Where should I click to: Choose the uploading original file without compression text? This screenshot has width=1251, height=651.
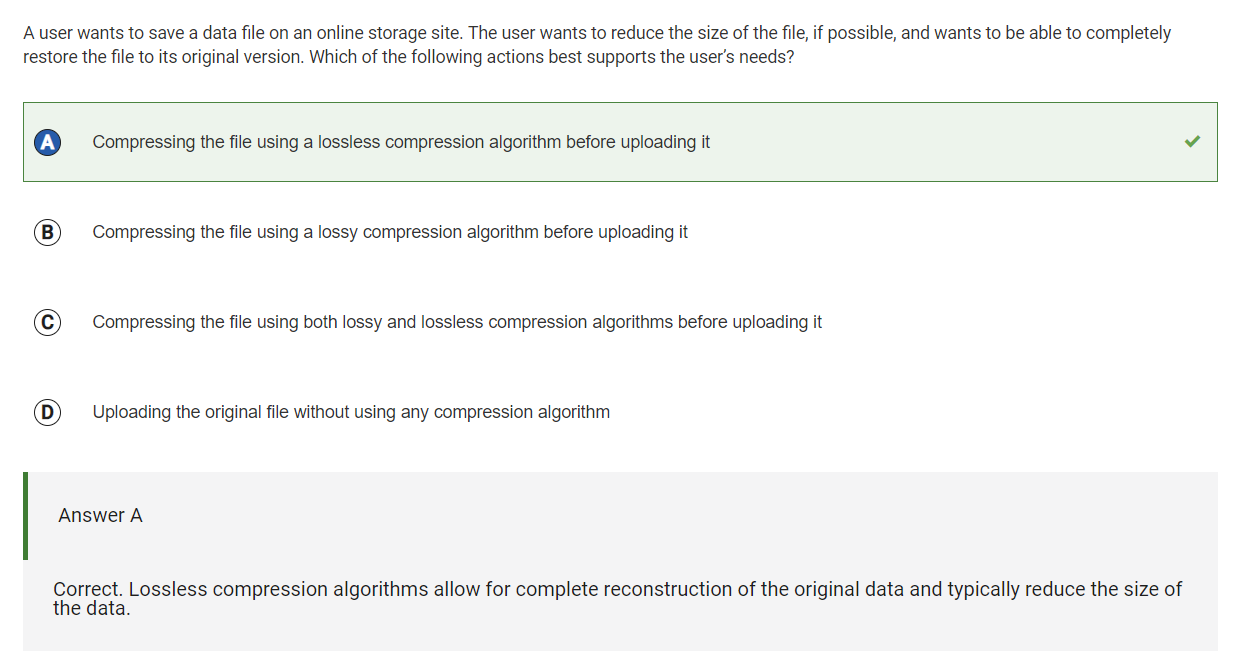(x=351, y=412)
